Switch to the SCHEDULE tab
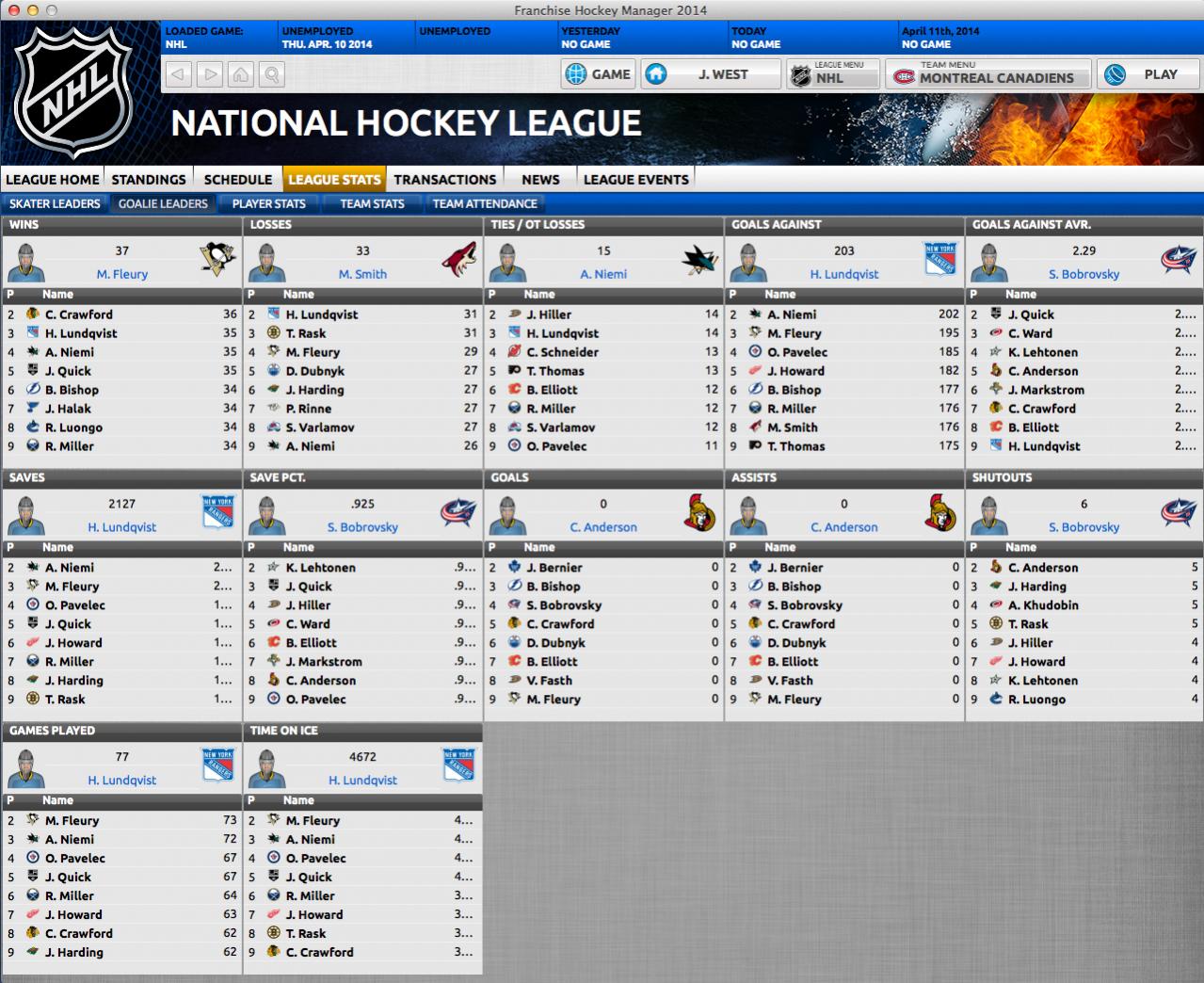The width and height of the screenshot is (1204, 983). [x=238, y=179]
